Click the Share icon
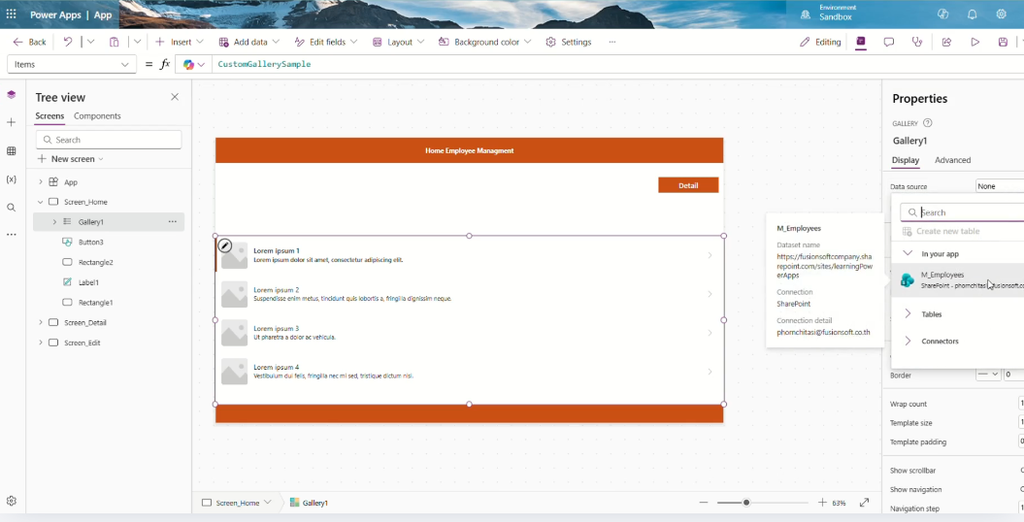1024x522 pixels. point(946,42)
